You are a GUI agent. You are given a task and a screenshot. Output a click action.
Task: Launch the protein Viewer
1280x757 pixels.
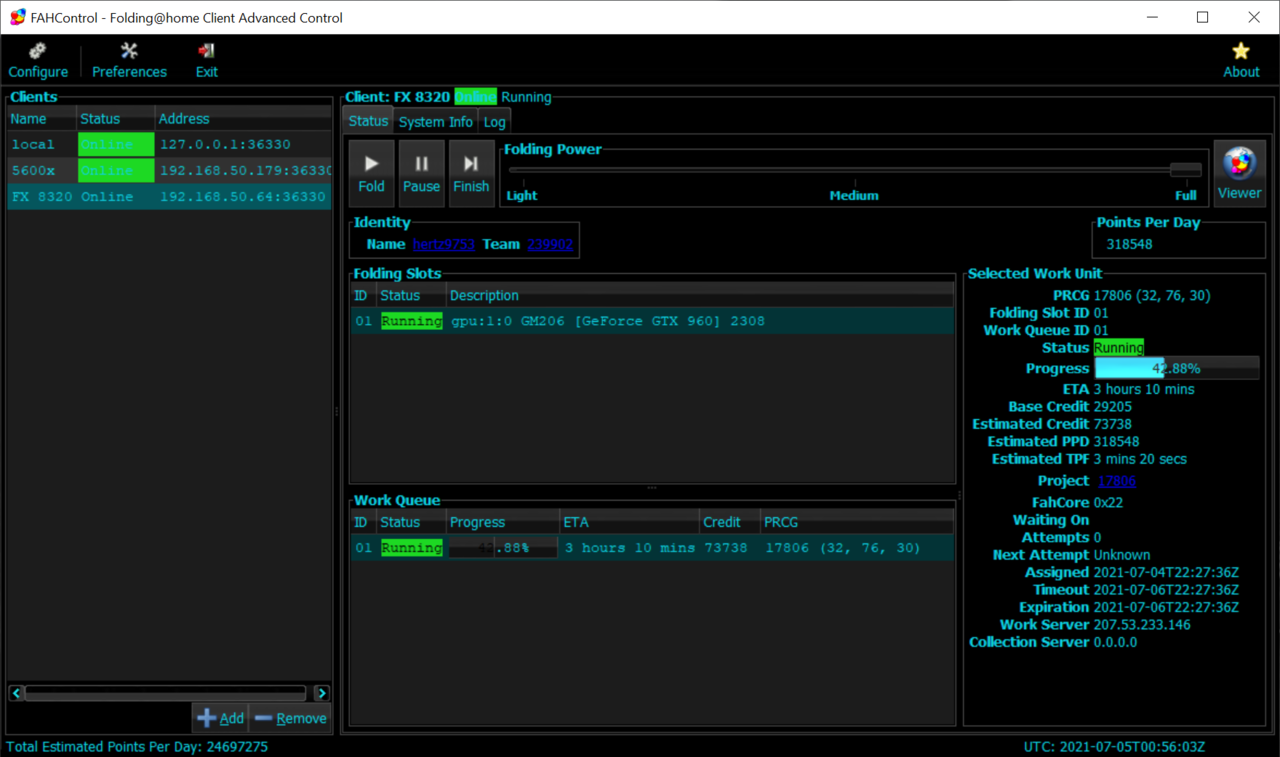pyautogui.click(x=1239, y=173)
